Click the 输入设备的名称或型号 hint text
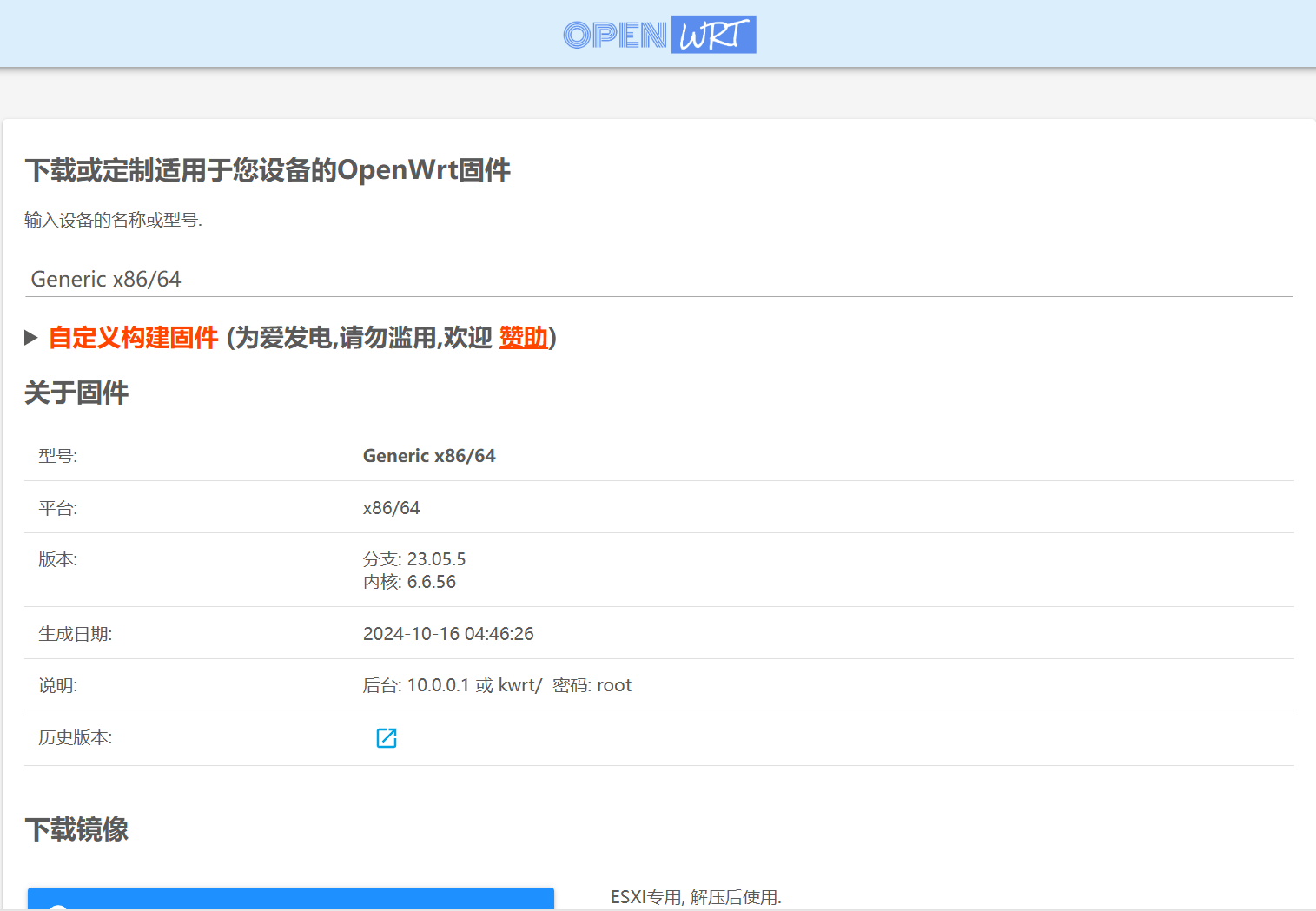1316x911 pixels. (113, 220)
